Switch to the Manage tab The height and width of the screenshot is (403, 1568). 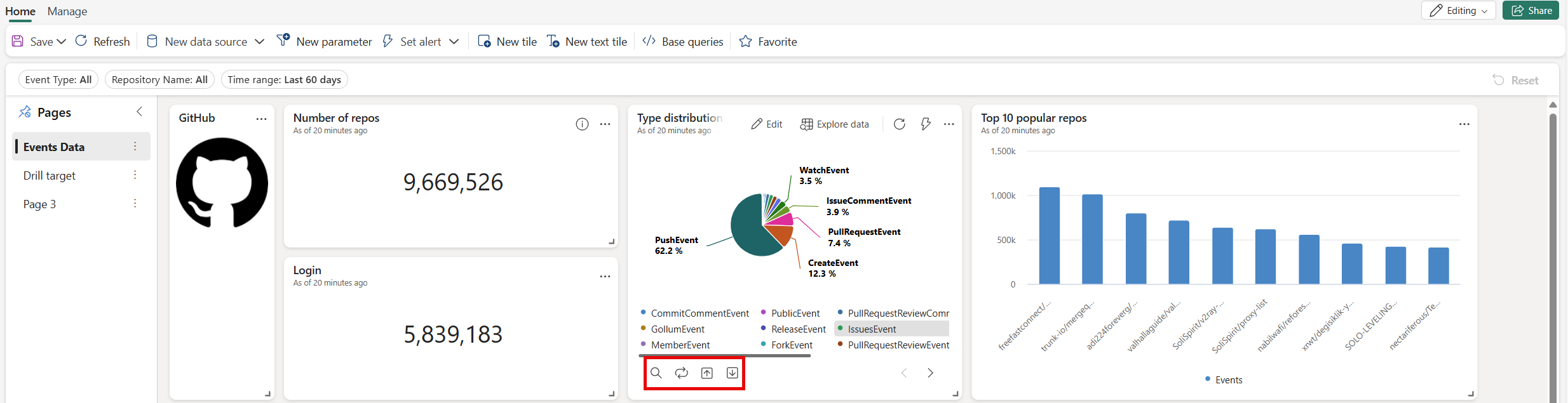coord(67,11)
